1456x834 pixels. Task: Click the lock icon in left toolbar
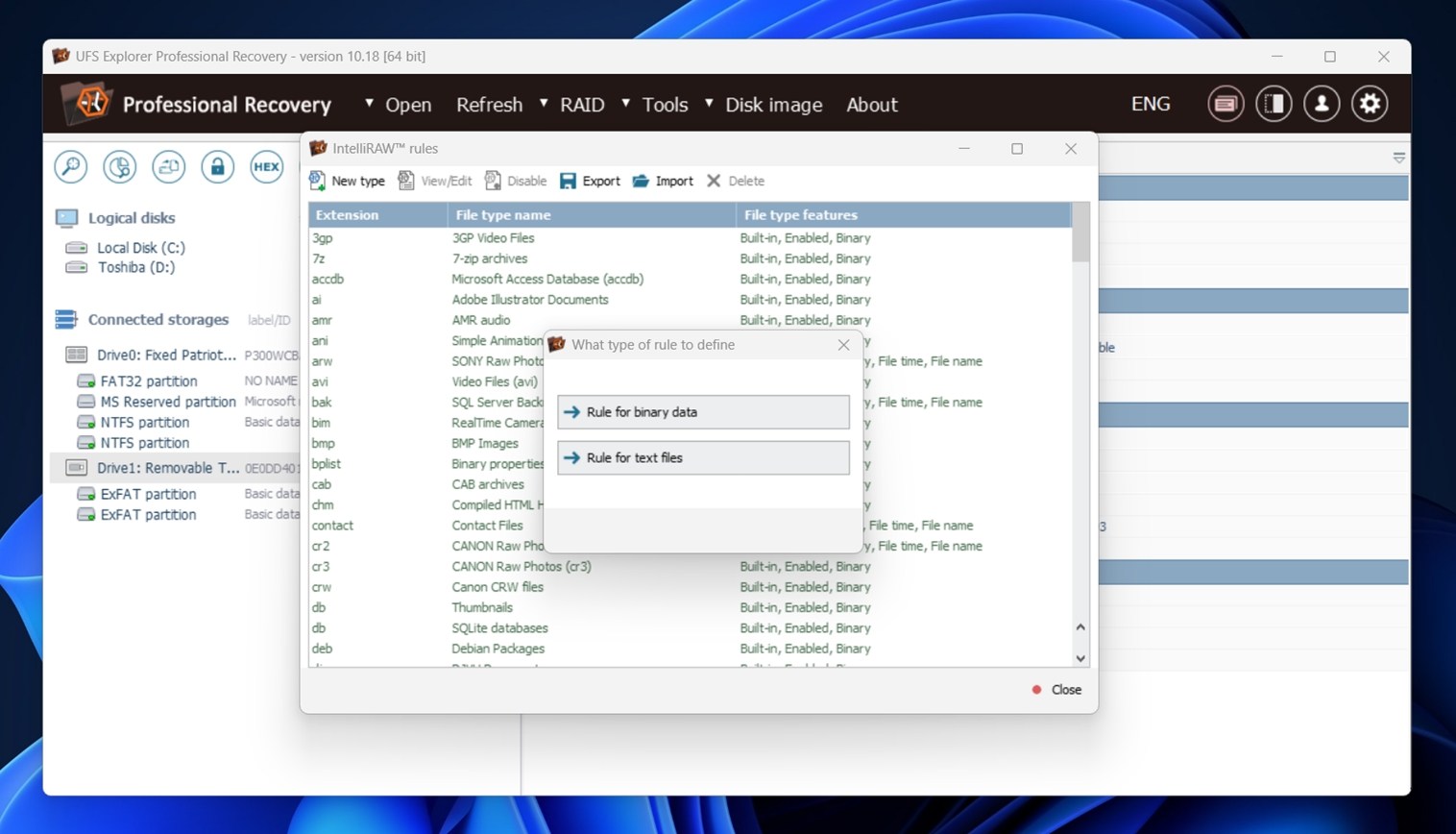(x=217, y=167)
